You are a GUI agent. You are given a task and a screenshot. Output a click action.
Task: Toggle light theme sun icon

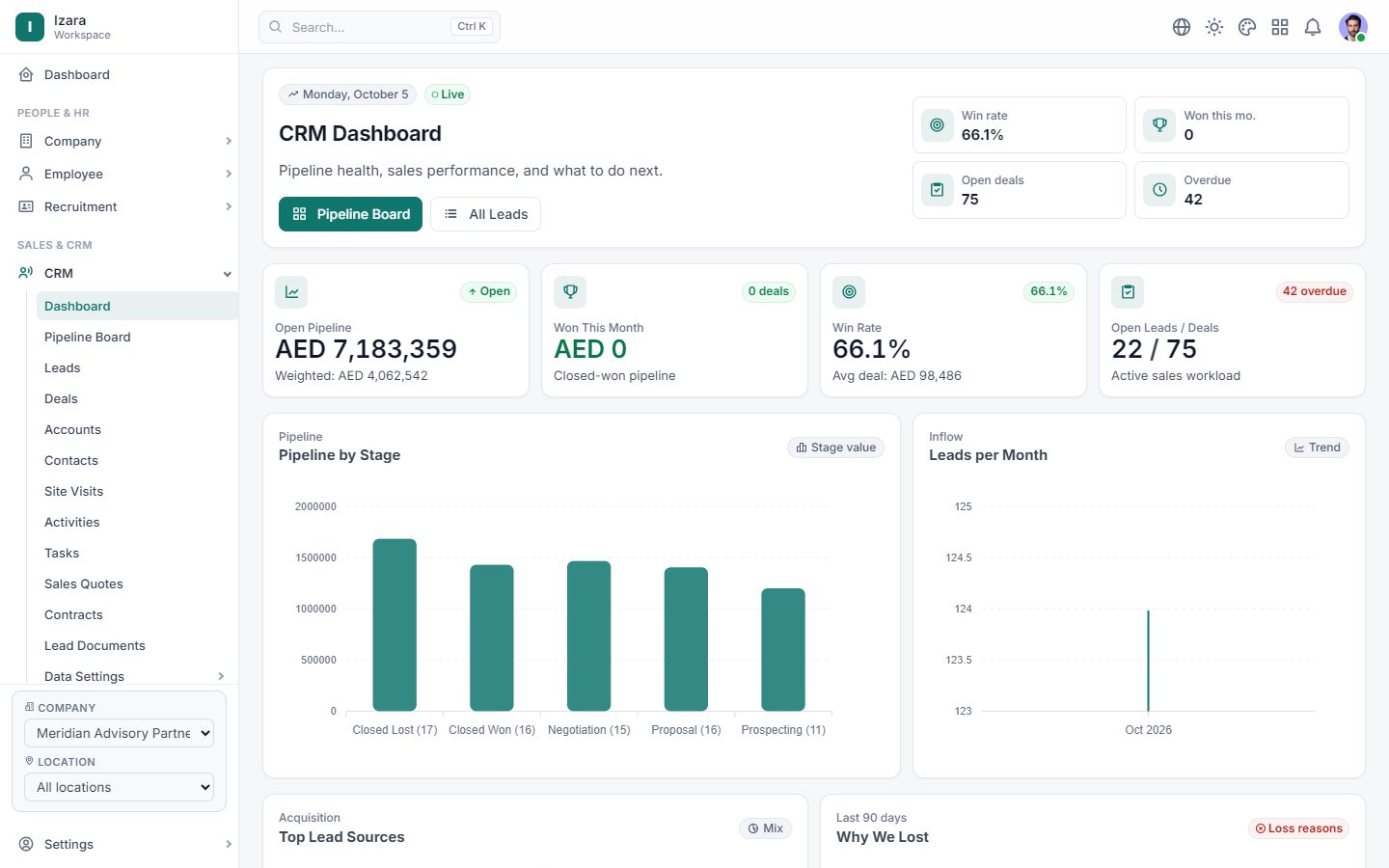(x=1214, y=27)
